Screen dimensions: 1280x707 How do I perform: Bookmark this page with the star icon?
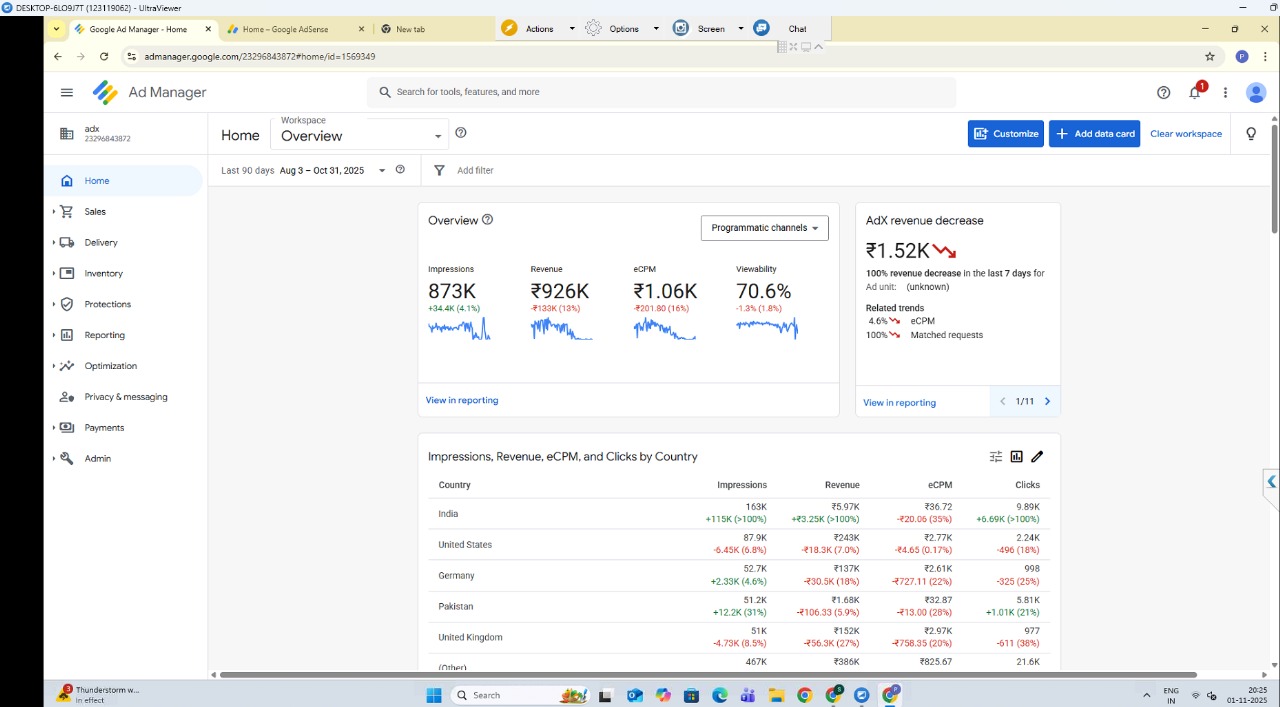click(1210, 57)
